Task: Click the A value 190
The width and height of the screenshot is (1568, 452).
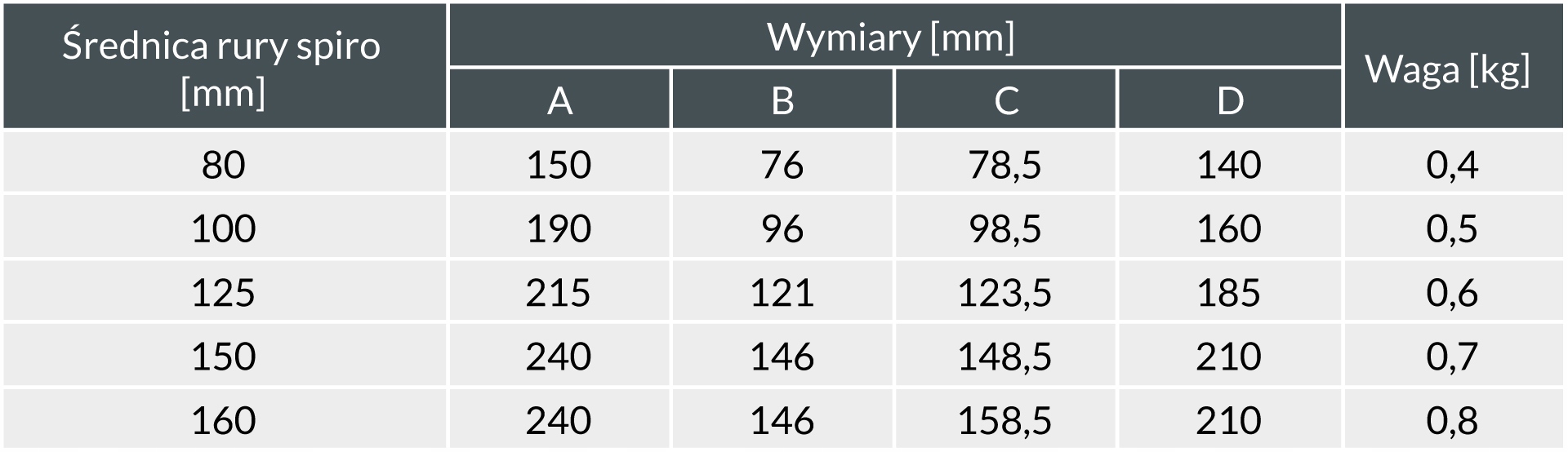Action: click(x=559, y=229)
